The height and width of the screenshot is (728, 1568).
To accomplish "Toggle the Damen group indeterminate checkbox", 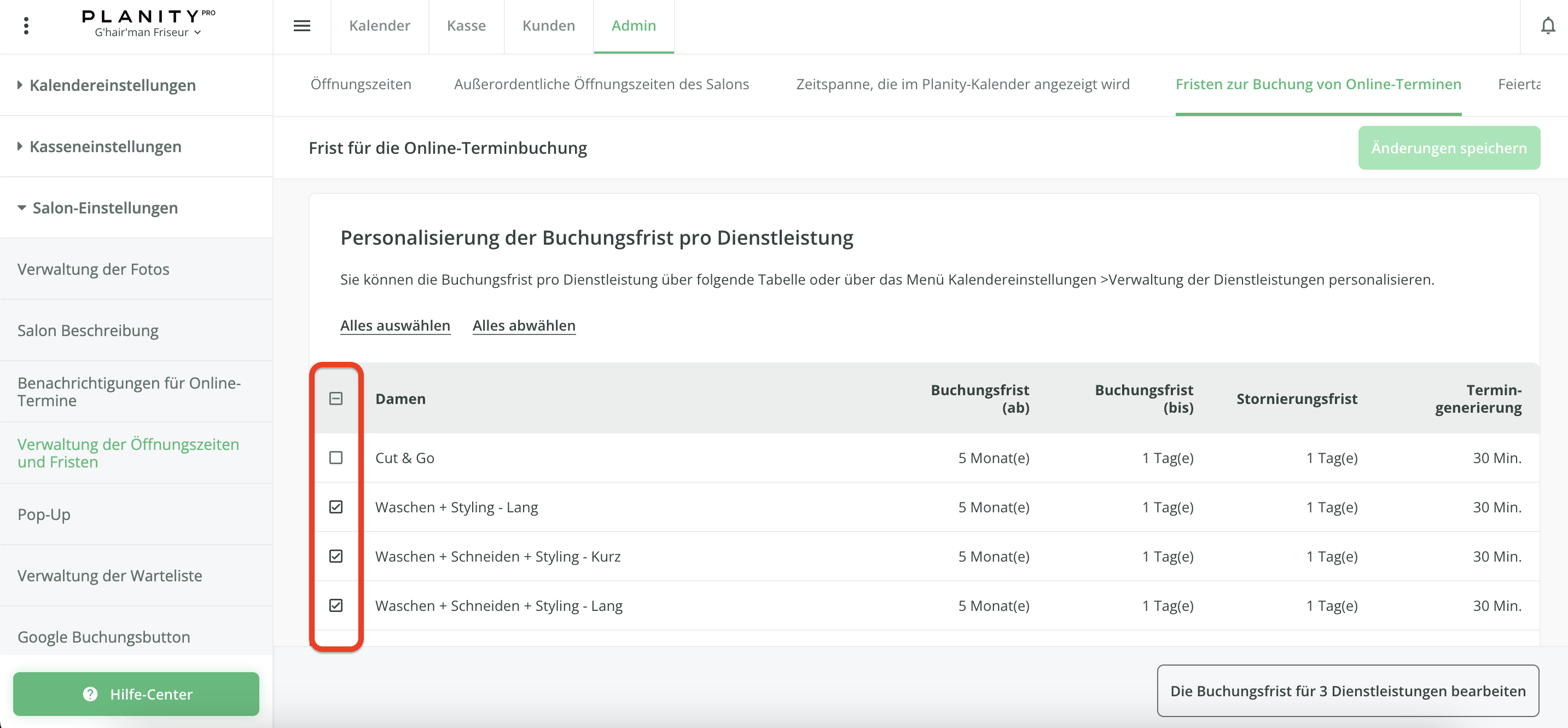I will pyautogui.click(x=336, y=398).
